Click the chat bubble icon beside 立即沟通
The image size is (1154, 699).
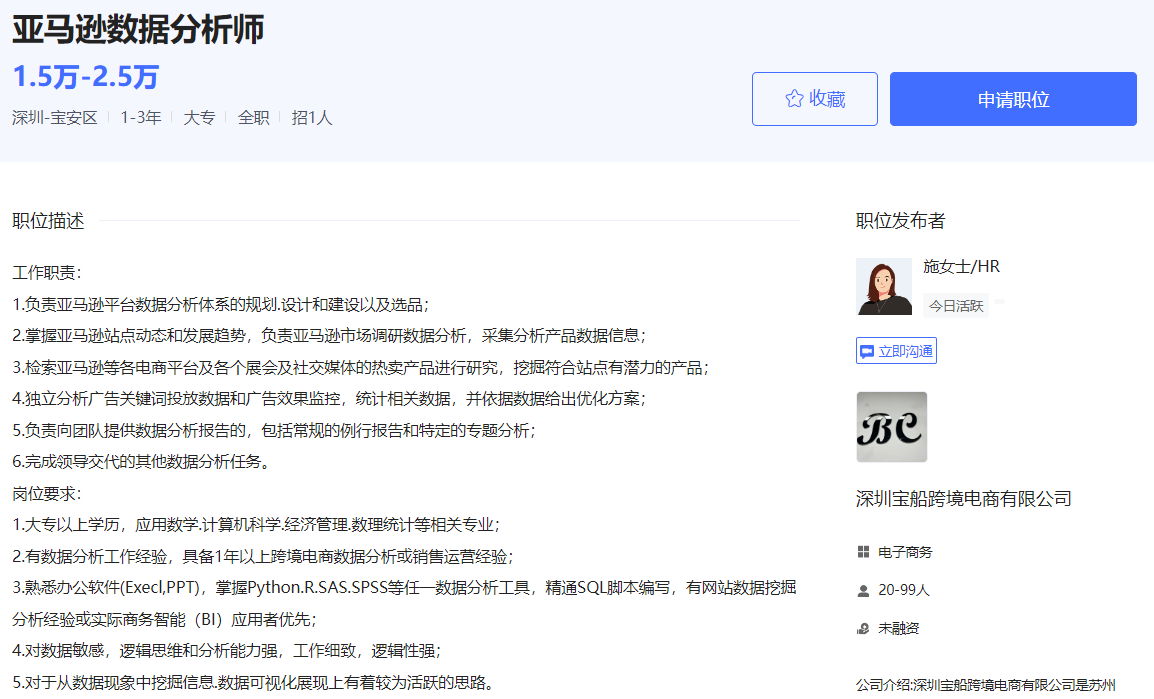867,352
